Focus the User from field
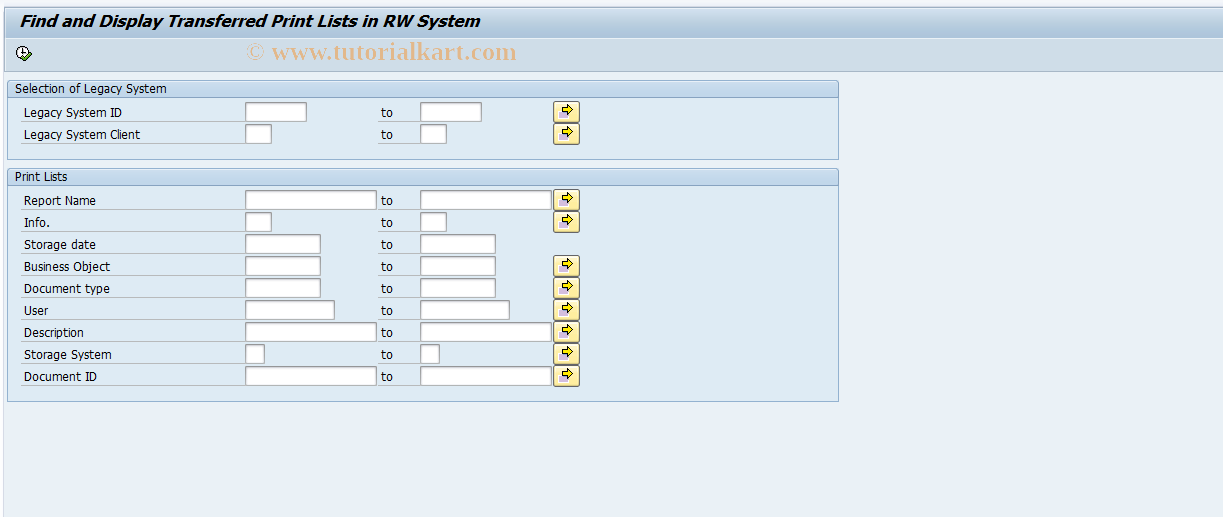This screenshot has width=1223, height=517. [x=290, y=310]
